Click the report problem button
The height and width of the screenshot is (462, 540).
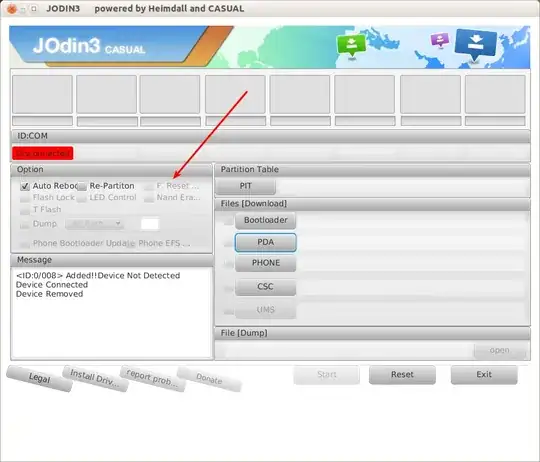point(152,378)
